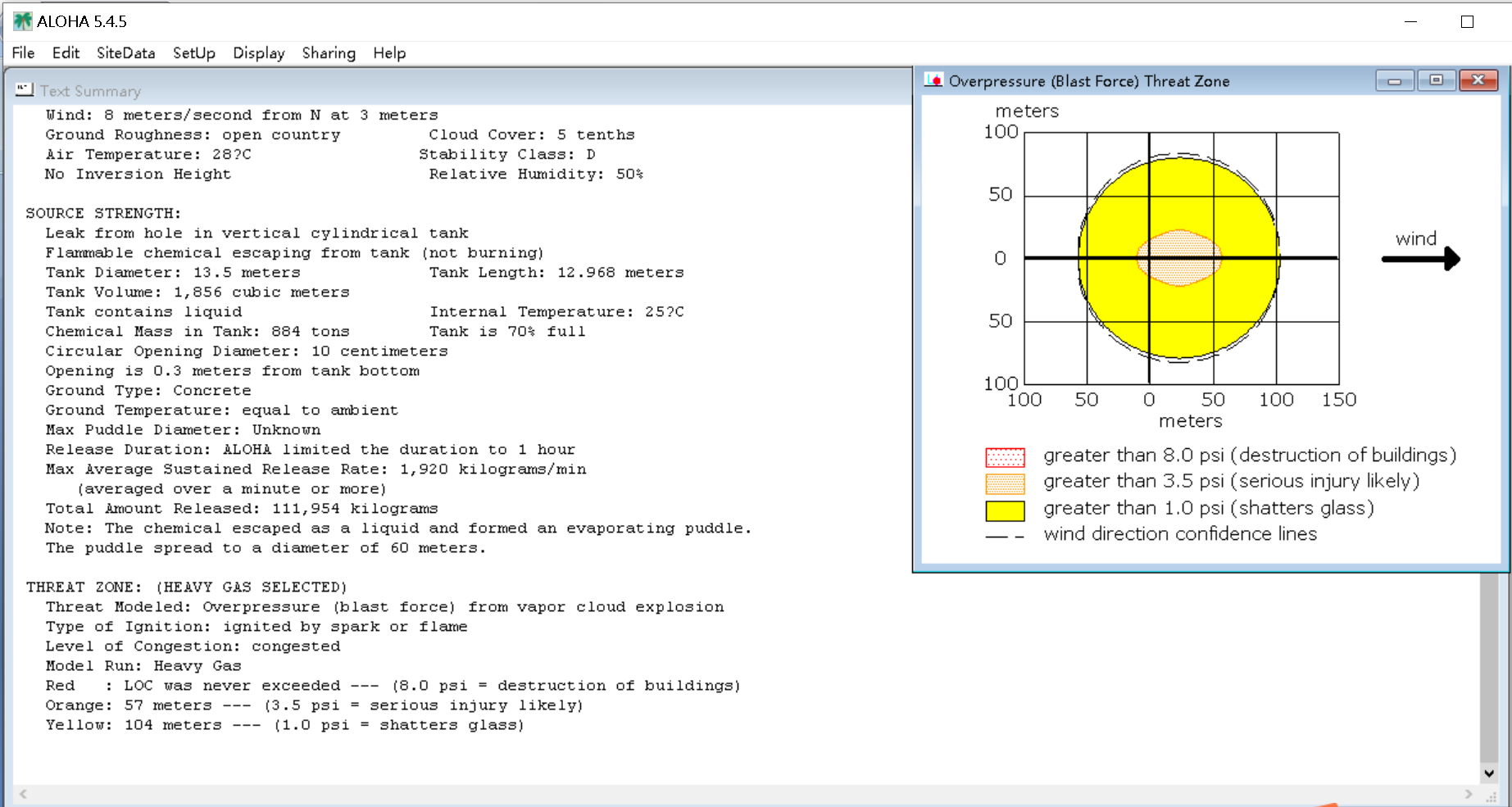Click the 'Tank Volume: 1,856 cubic meters' line

click(198, 292)
